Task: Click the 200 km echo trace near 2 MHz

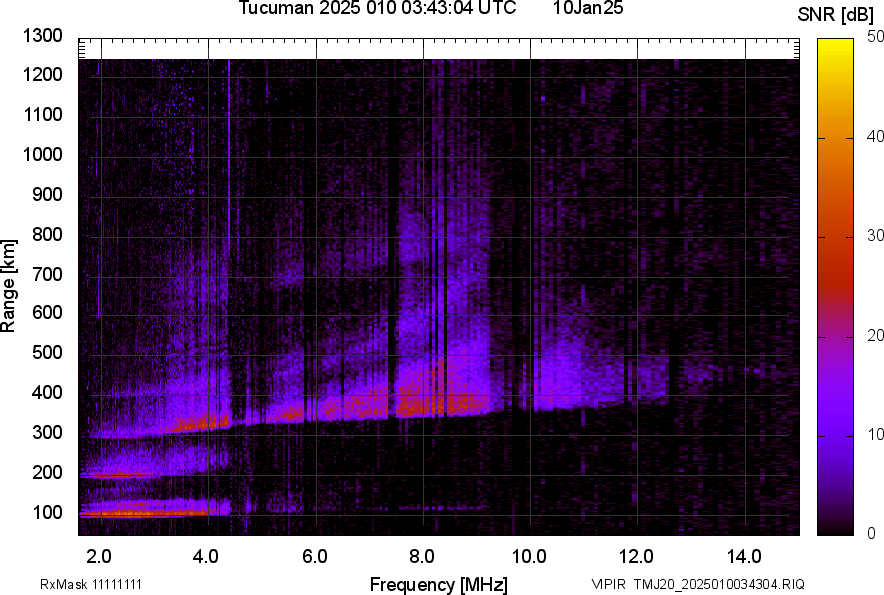Action: 115,475
